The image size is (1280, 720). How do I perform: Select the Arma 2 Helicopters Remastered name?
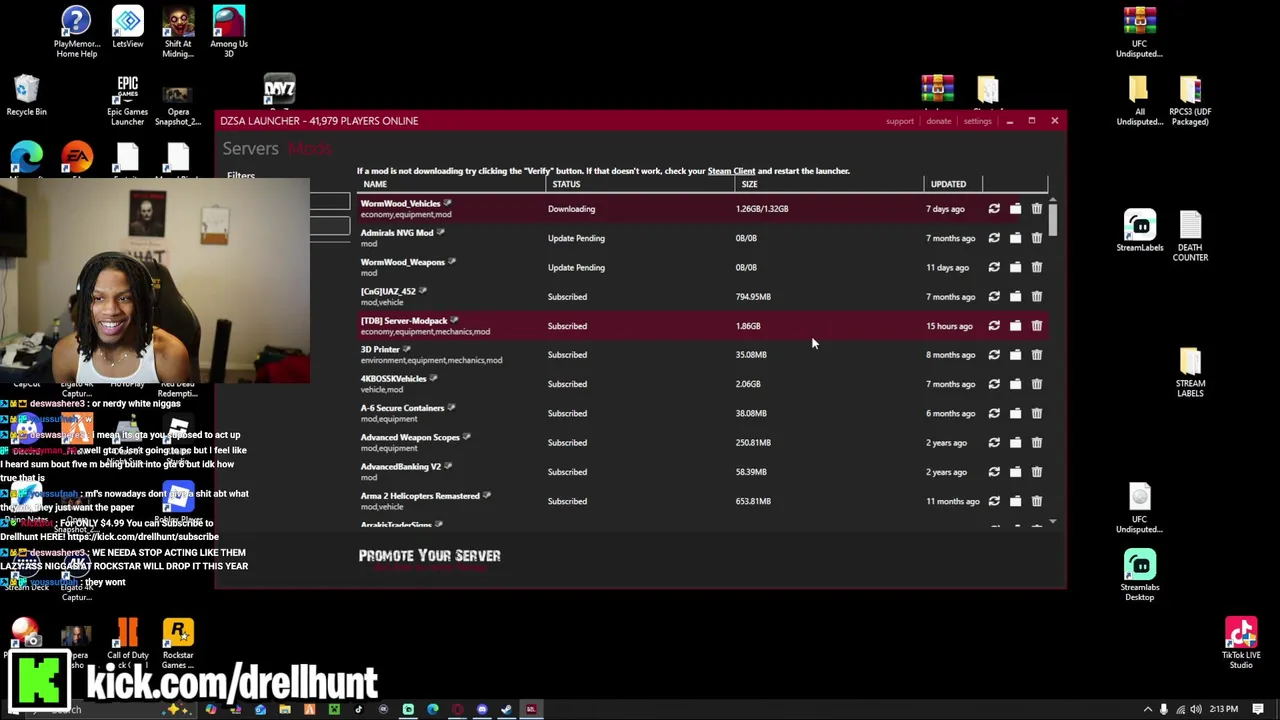coord(420,496)
